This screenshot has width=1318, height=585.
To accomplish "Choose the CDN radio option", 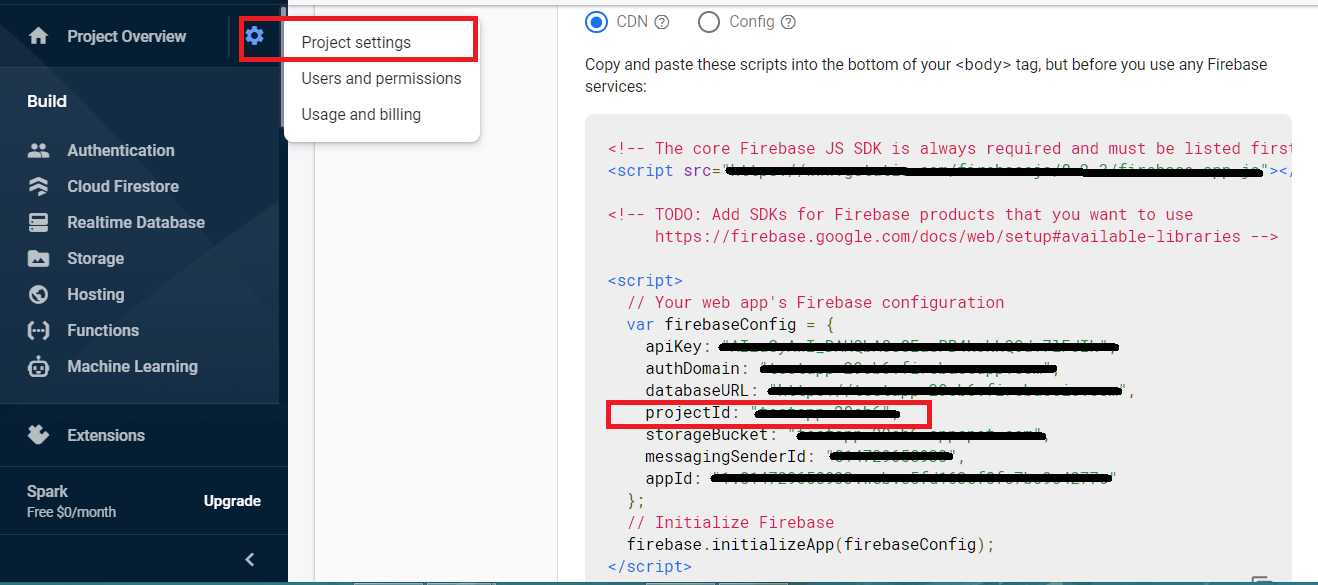I will tap(596, 22).
